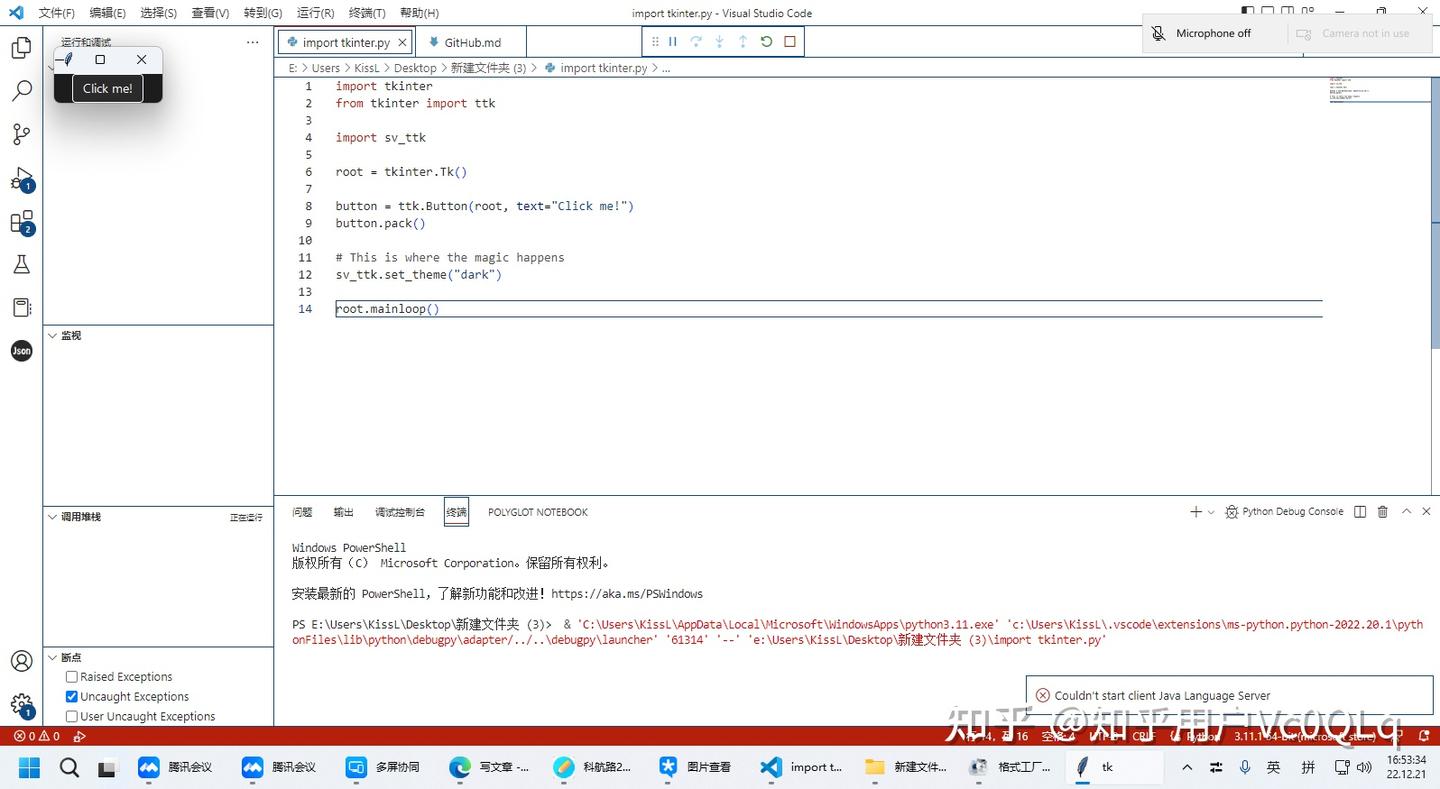Open the Search view

(x=22, y=90)
